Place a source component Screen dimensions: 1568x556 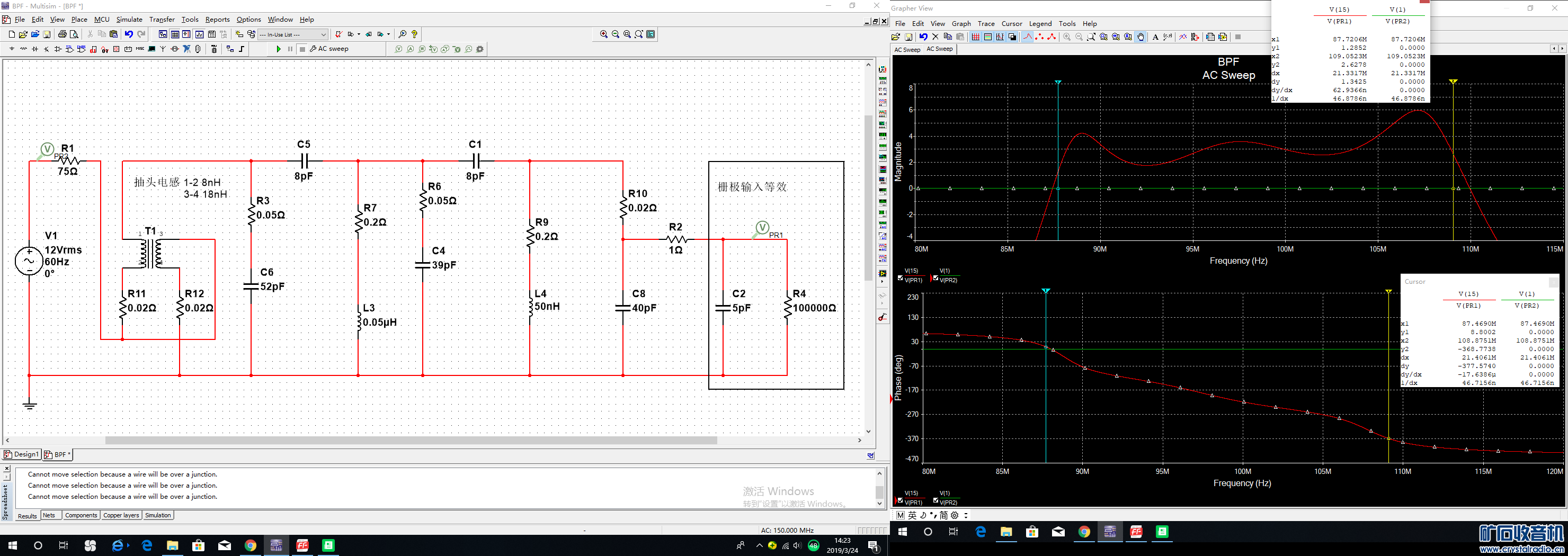click(12, 49)
